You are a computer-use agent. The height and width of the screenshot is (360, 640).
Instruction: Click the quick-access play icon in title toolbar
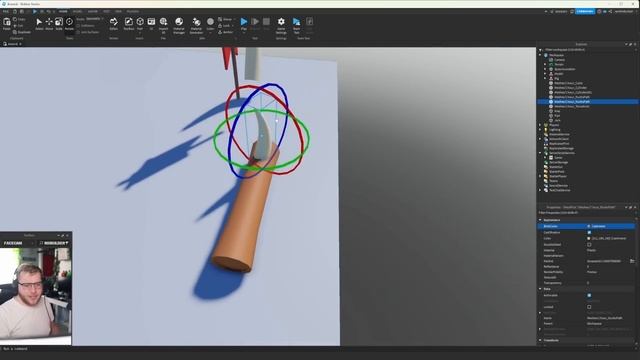[x=35, y=11]
